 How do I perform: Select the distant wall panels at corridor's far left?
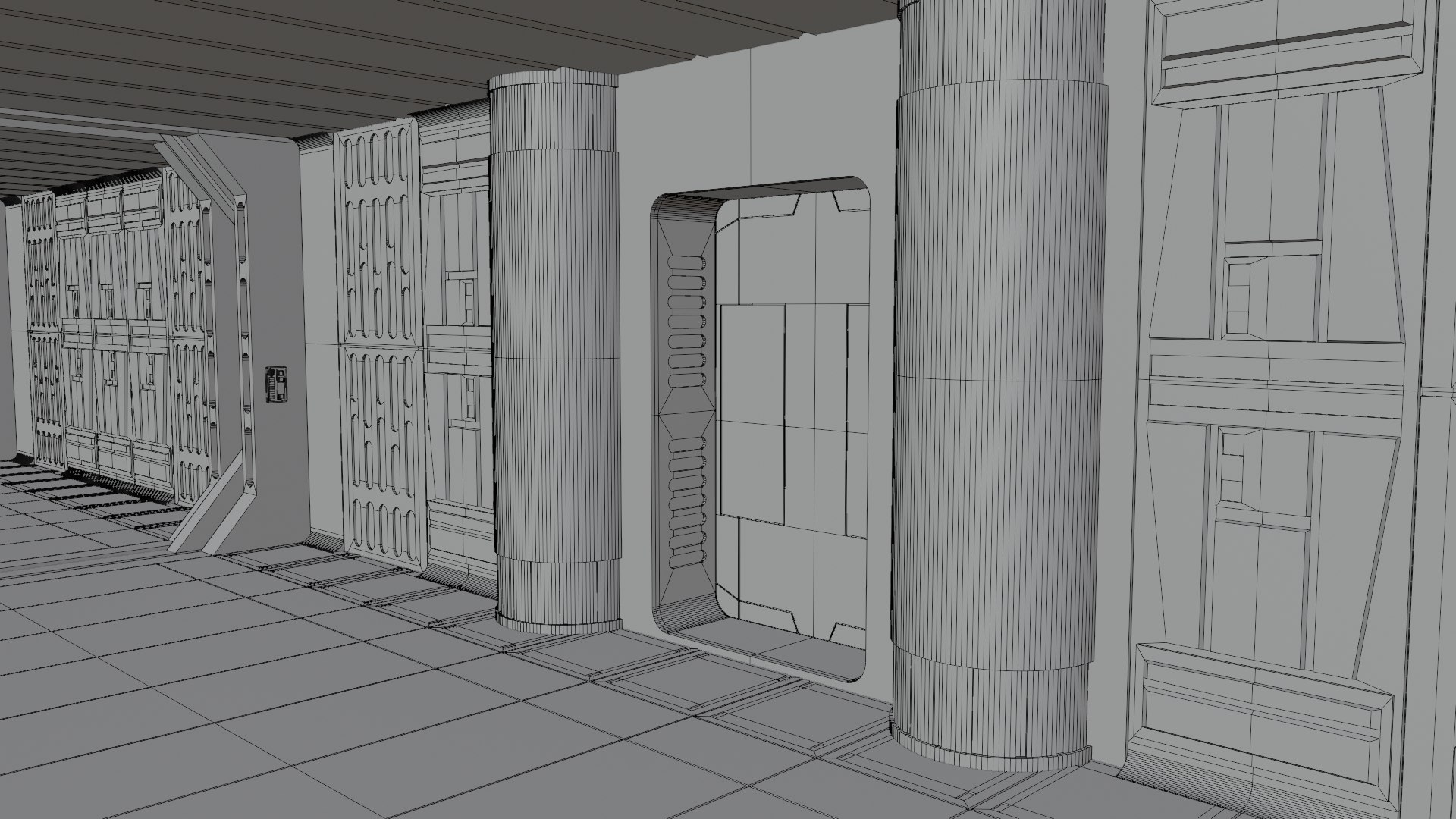pyautogui.click(x=99, y=334)
